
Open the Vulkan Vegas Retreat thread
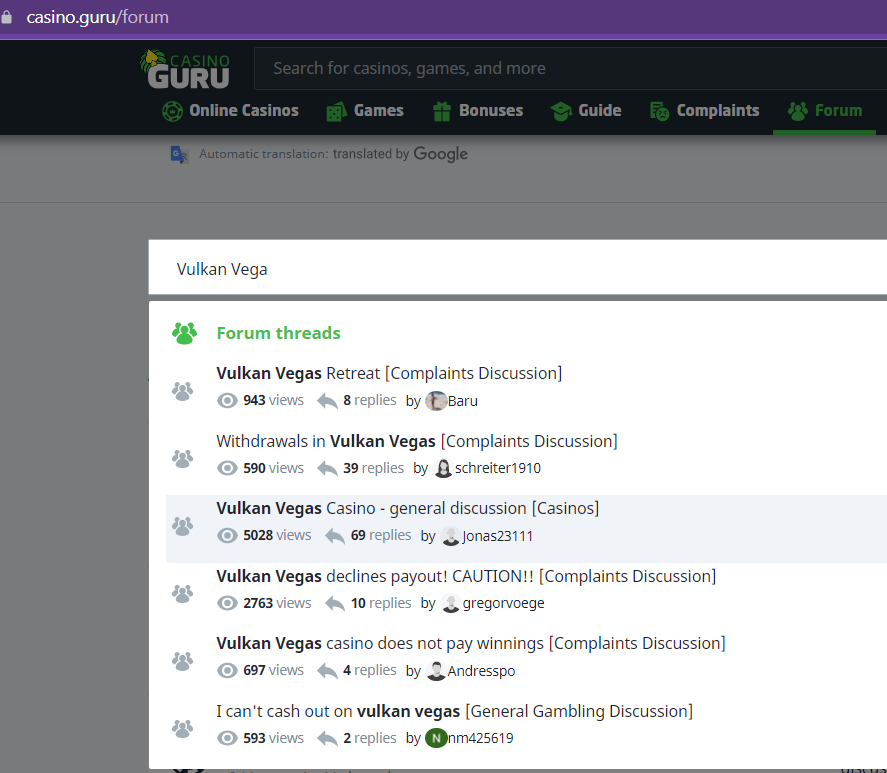389,373
